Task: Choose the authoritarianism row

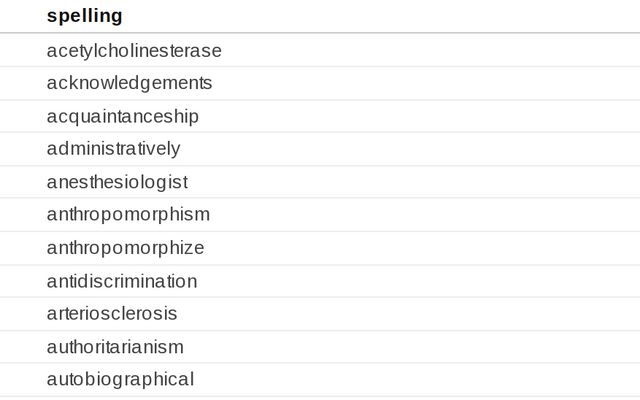Action: [115, 347]
